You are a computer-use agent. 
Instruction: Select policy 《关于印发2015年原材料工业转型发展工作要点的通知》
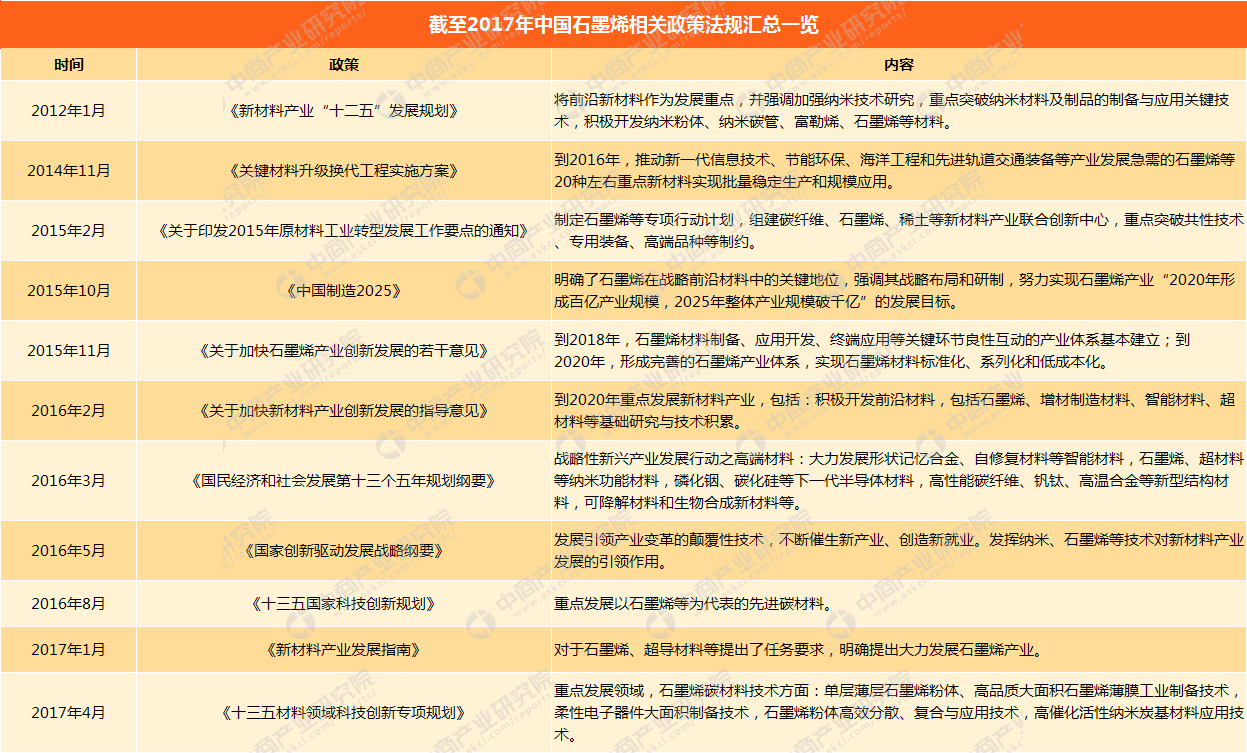(x=343, y=231)
